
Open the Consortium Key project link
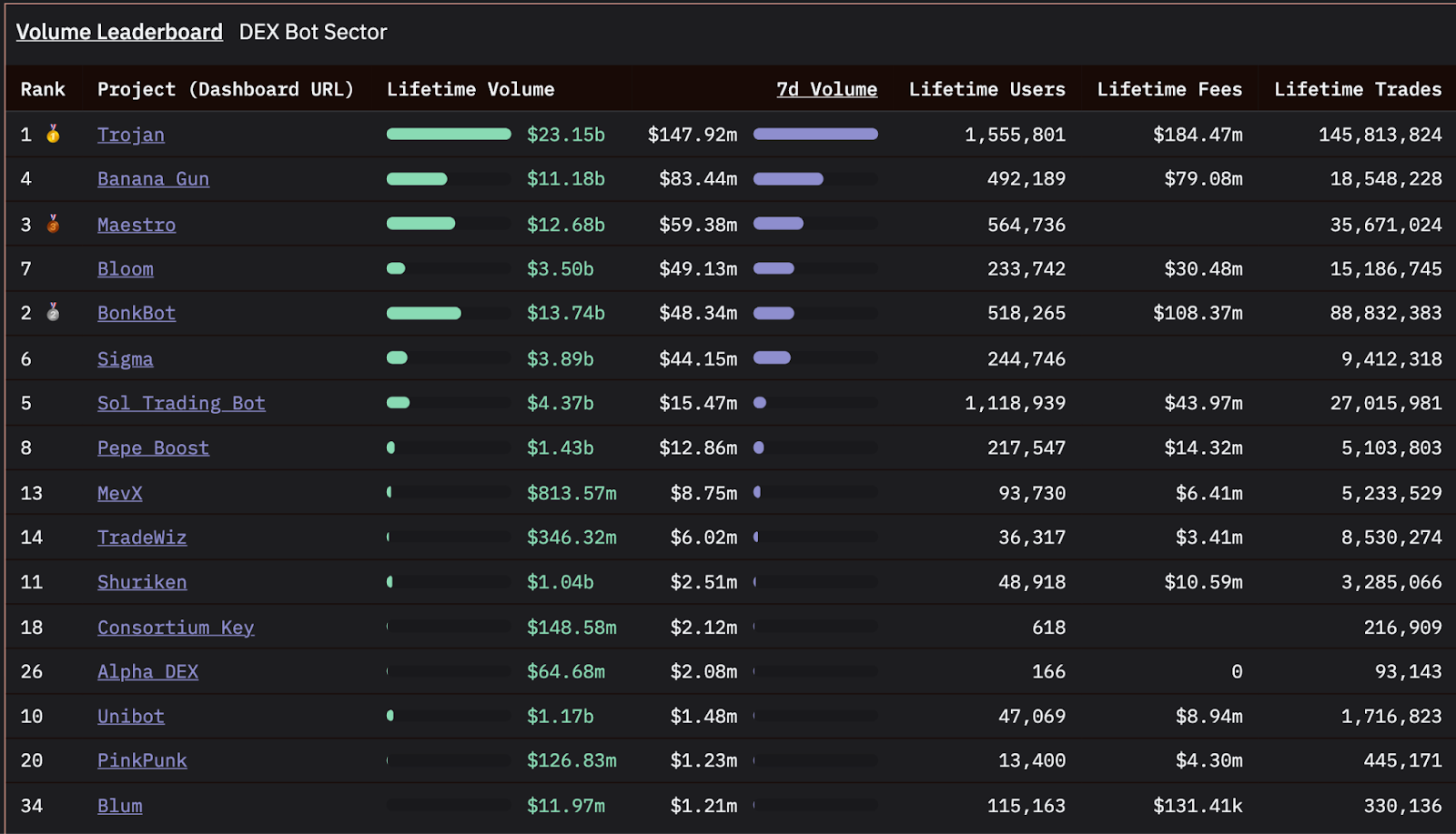pos(176,628)
